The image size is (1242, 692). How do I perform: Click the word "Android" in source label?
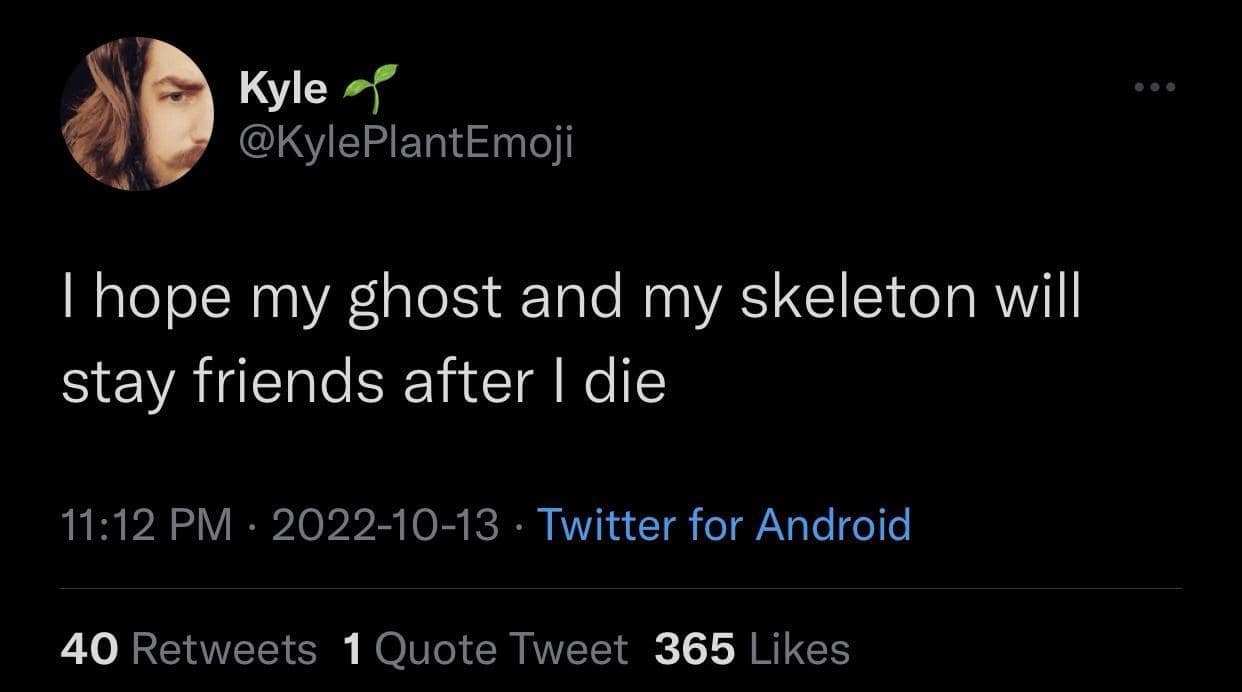833,525
